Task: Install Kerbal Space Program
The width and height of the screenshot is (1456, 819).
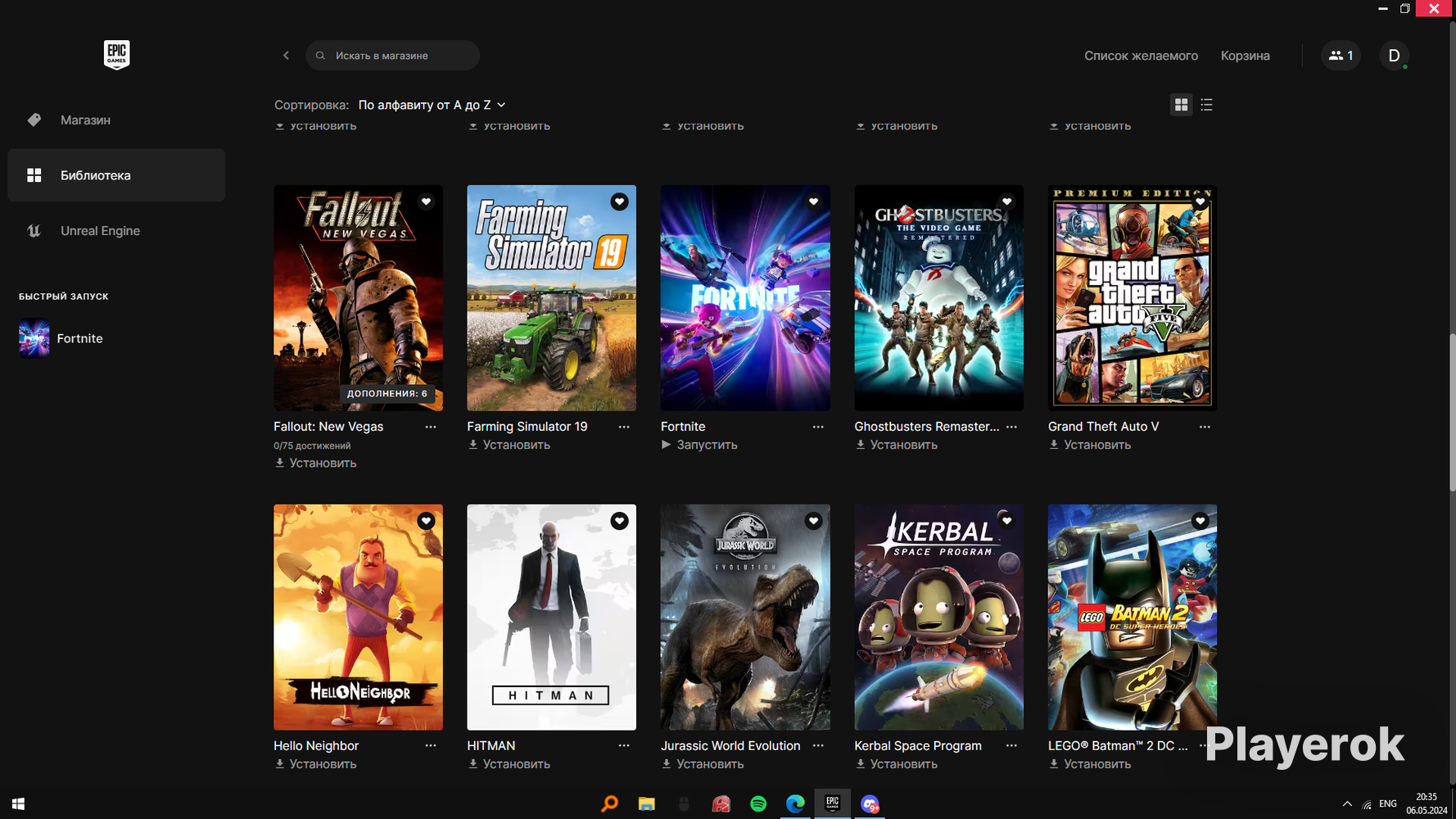Action: pyautogui.click(x=896, y=764)
